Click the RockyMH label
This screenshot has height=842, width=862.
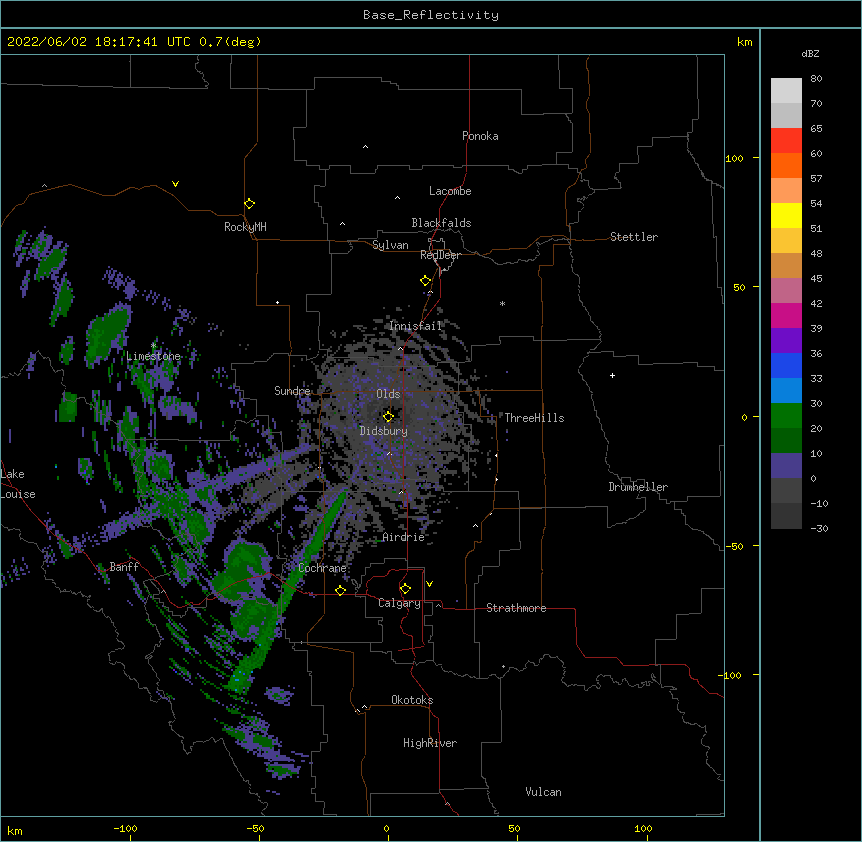[x=245, y=226]
